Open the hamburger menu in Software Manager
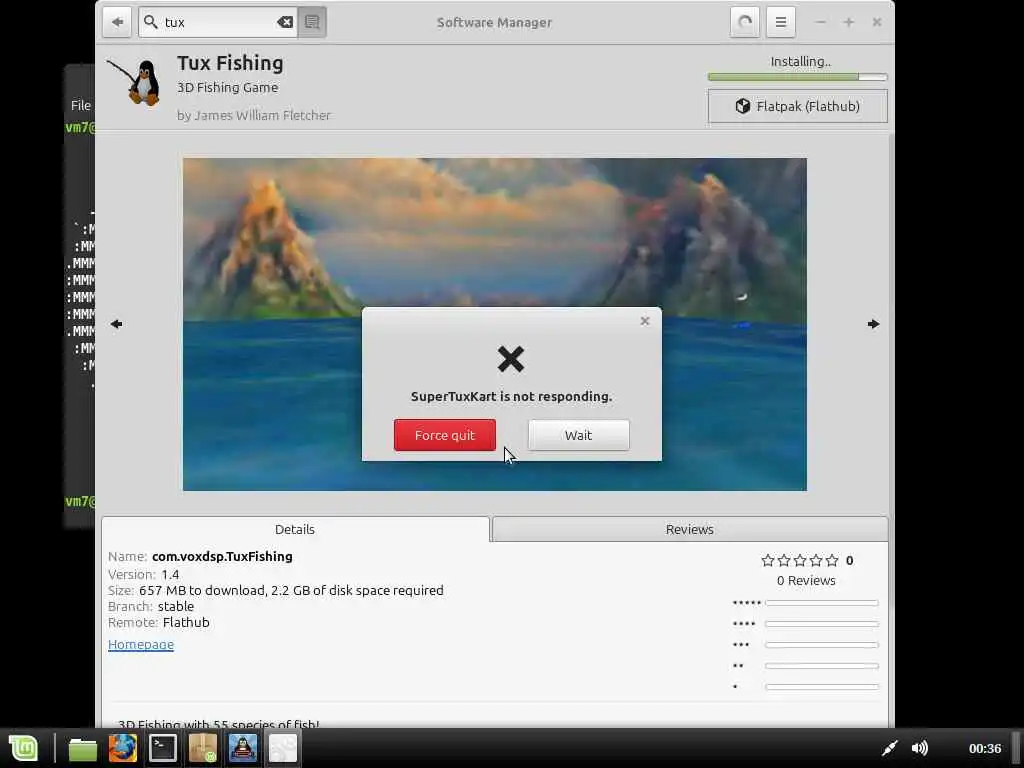 pos(780,22)
